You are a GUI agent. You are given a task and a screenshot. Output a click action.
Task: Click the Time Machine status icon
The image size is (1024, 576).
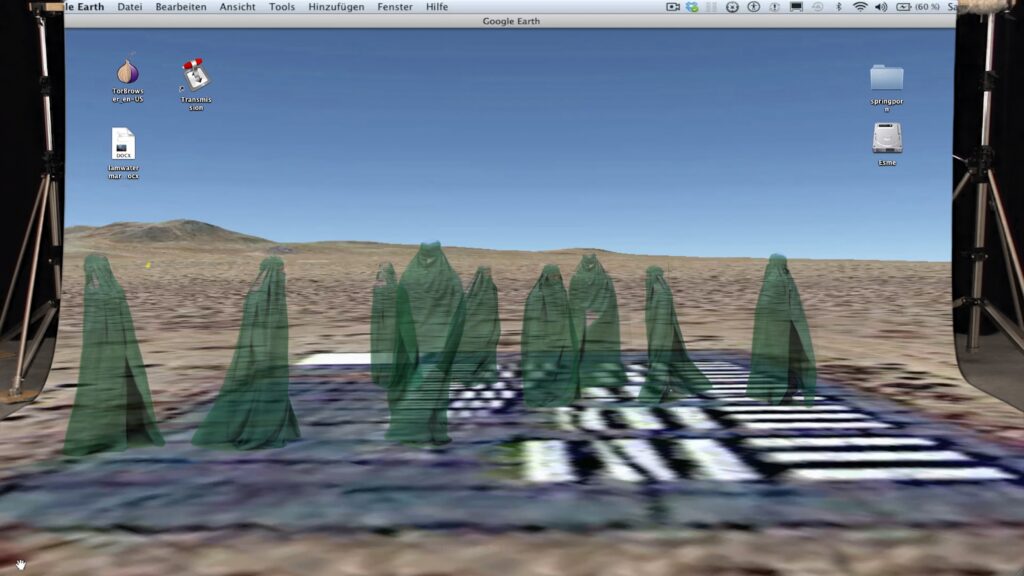pos(817,7)
